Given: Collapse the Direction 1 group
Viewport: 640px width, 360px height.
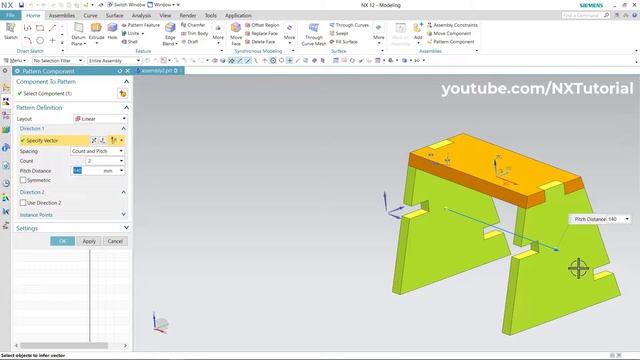Looking at the screenshot, I should 124,129.
